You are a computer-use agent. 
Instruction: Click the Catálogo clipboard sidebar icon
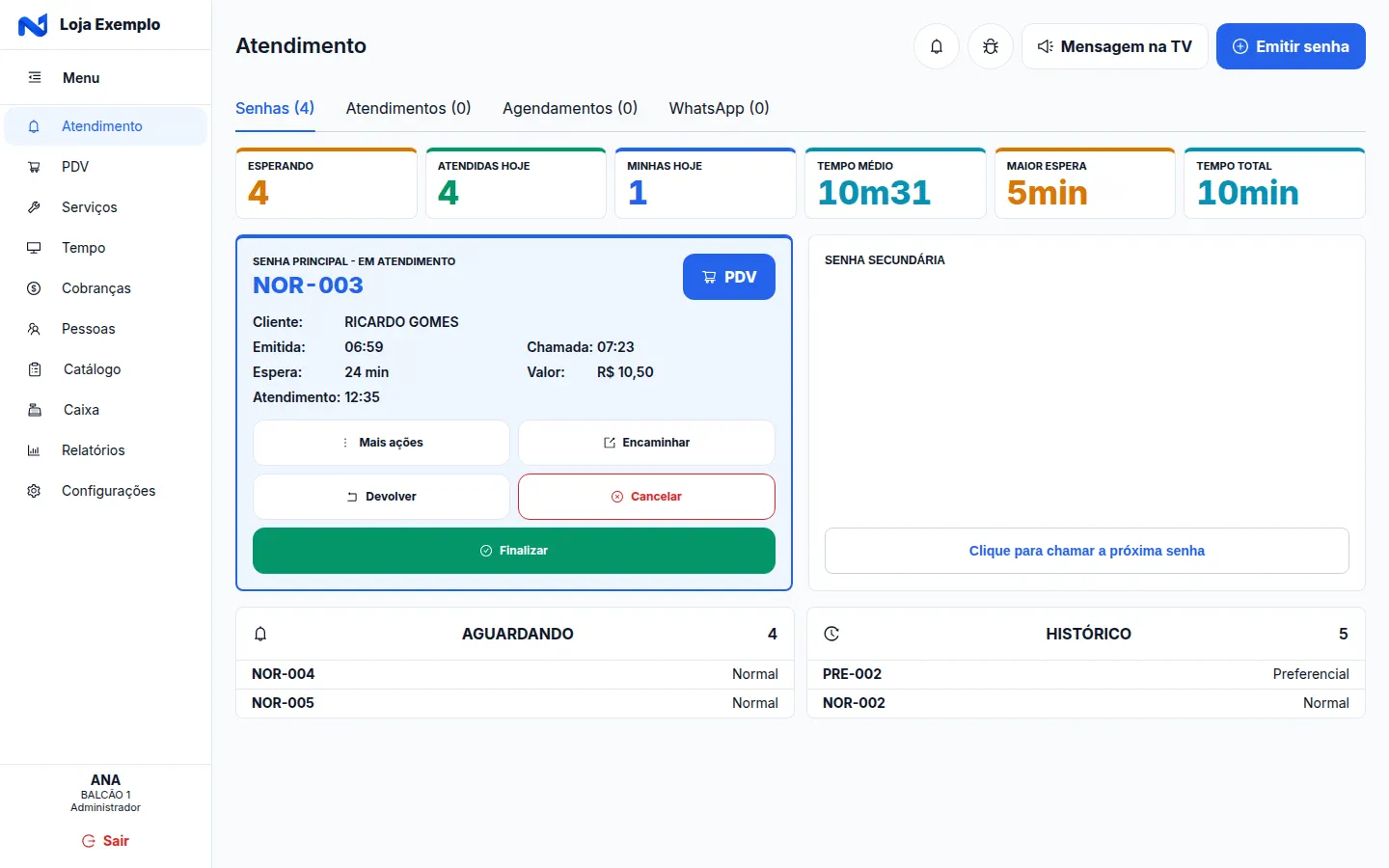35,369
